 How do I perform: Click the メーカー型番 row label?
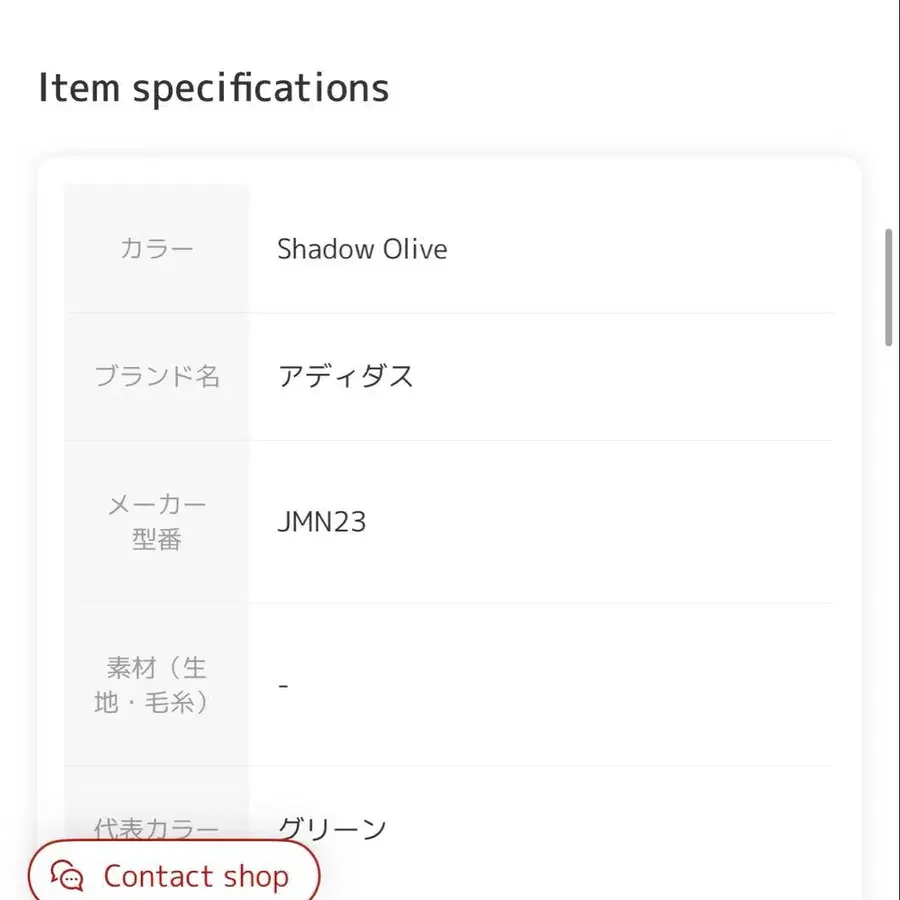(155, 521)
